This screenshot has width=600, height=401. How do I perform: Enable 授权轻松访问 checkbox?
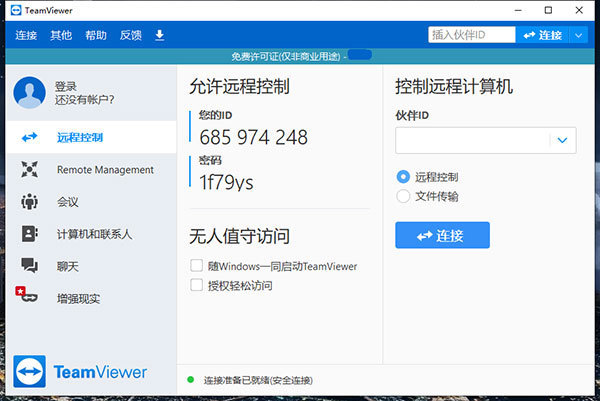pos(197,285)
